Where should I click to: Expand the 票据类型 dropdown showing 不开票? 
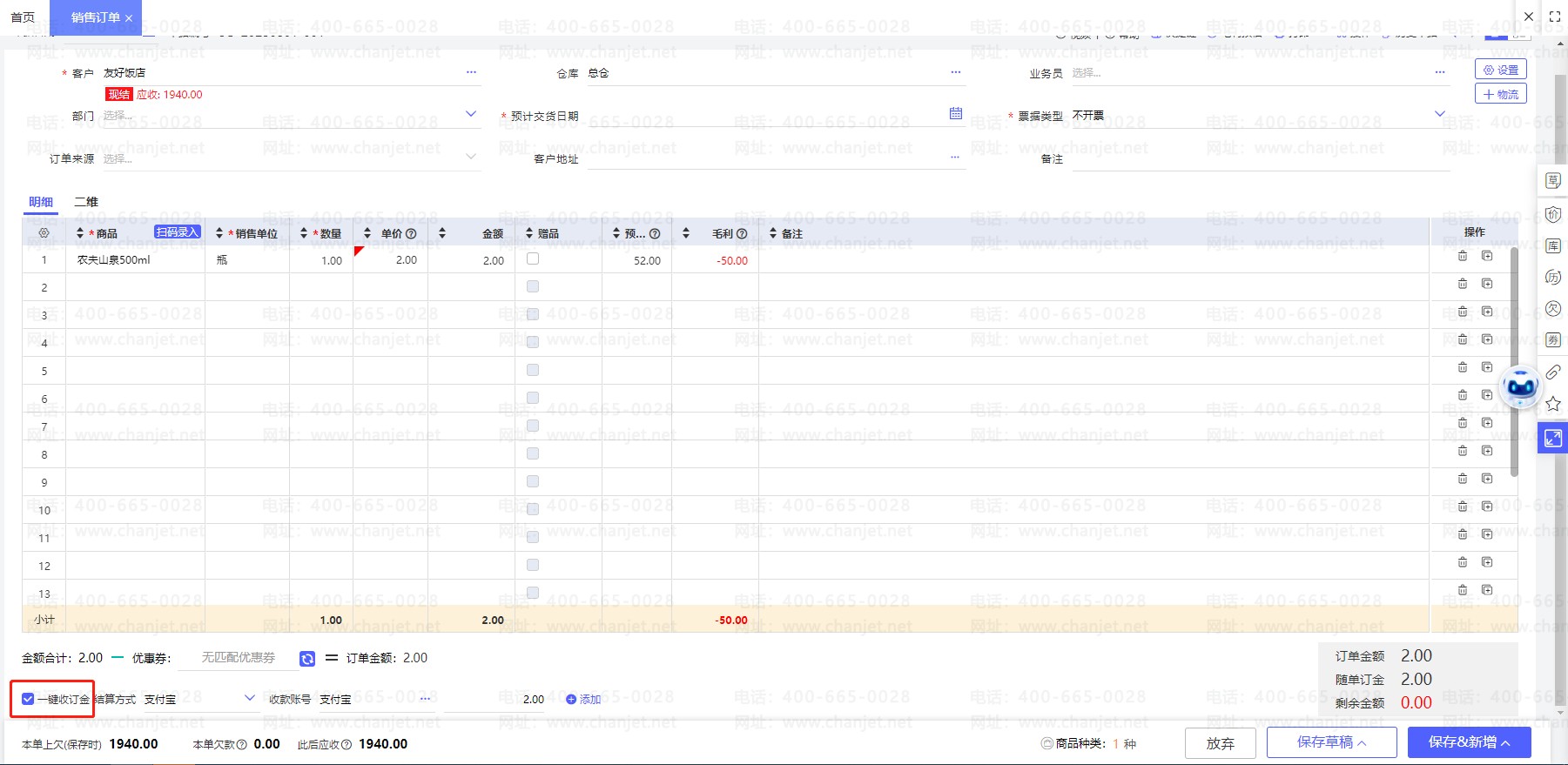point(1440,114)
